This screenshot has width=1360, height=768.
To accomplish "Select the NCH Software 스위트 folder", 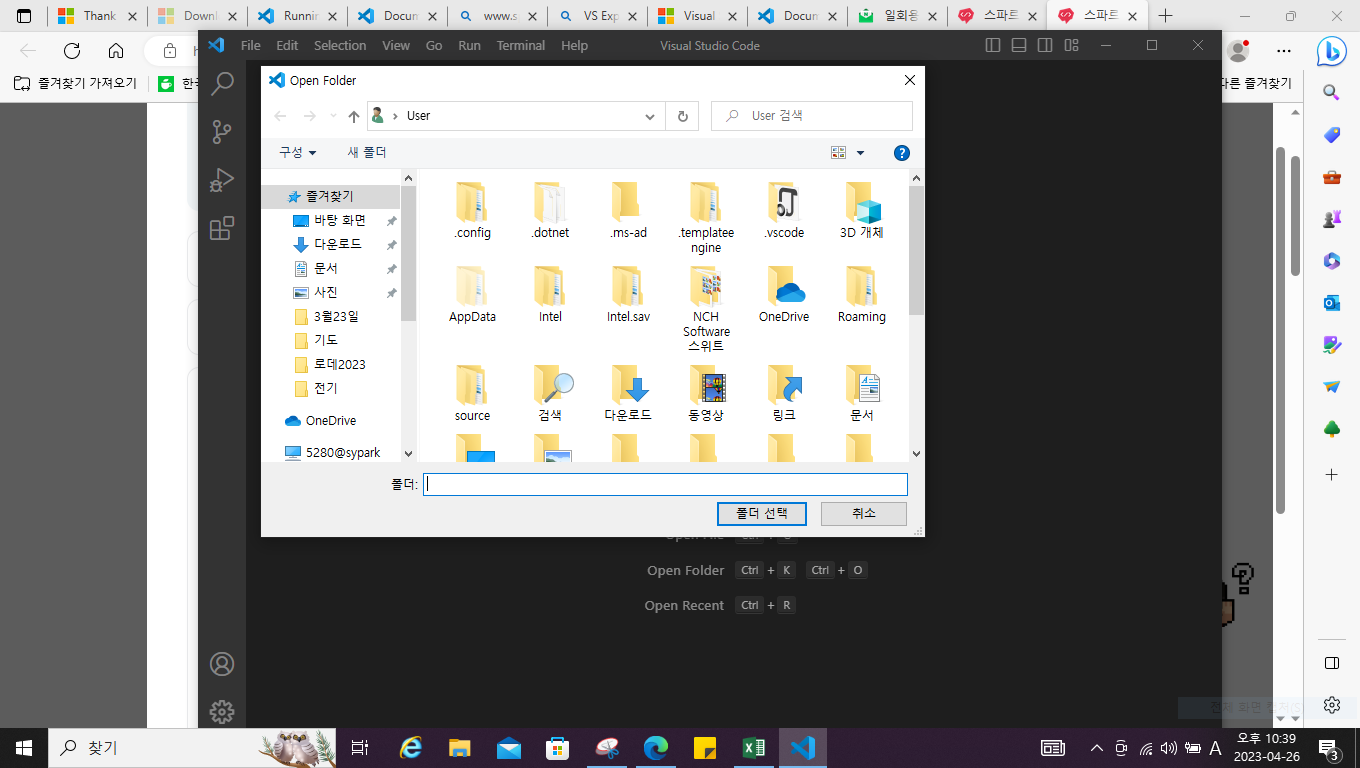I will 706,309.
